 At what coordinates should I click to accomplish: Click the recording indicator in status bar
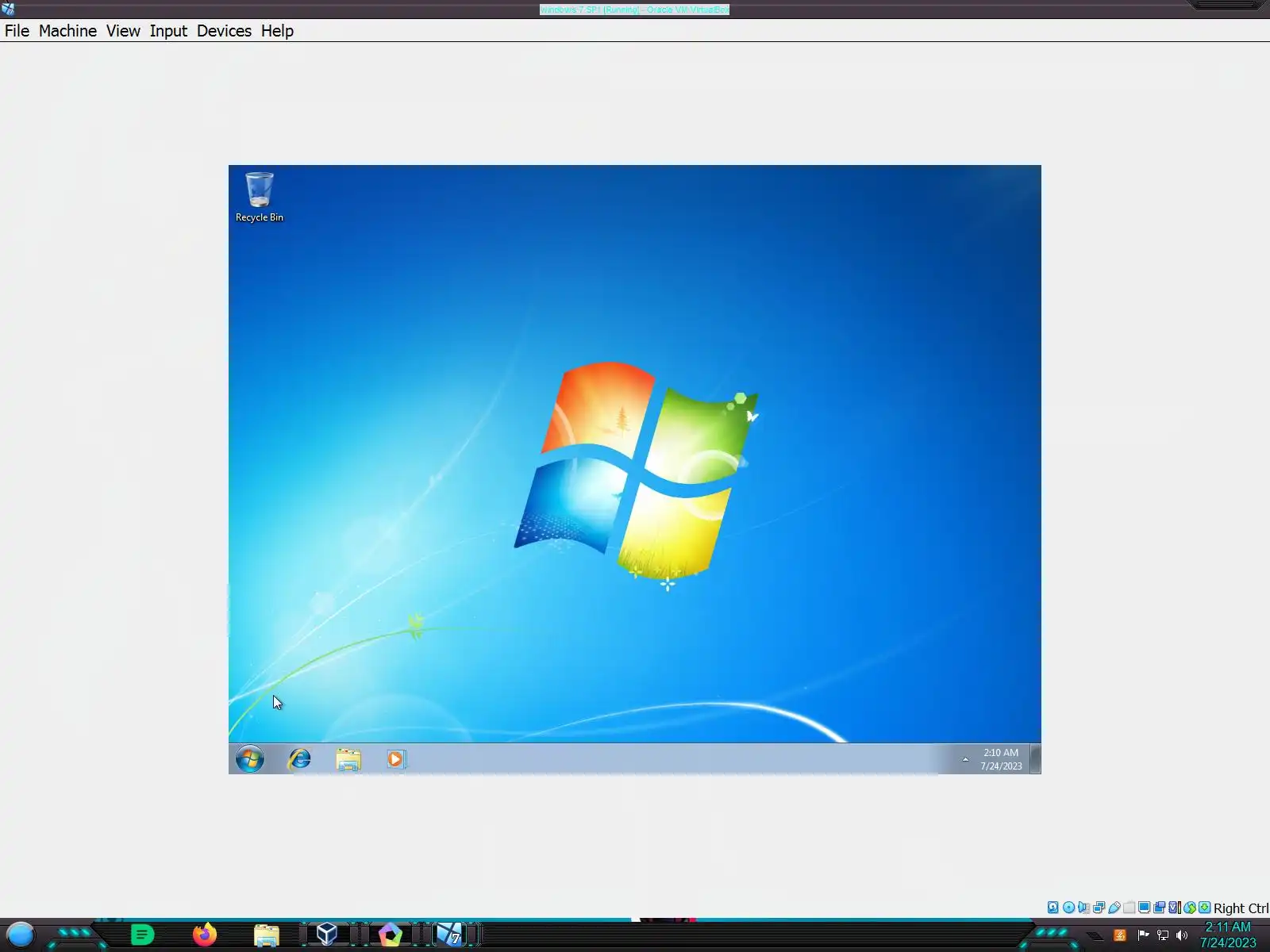point(1159,908)
